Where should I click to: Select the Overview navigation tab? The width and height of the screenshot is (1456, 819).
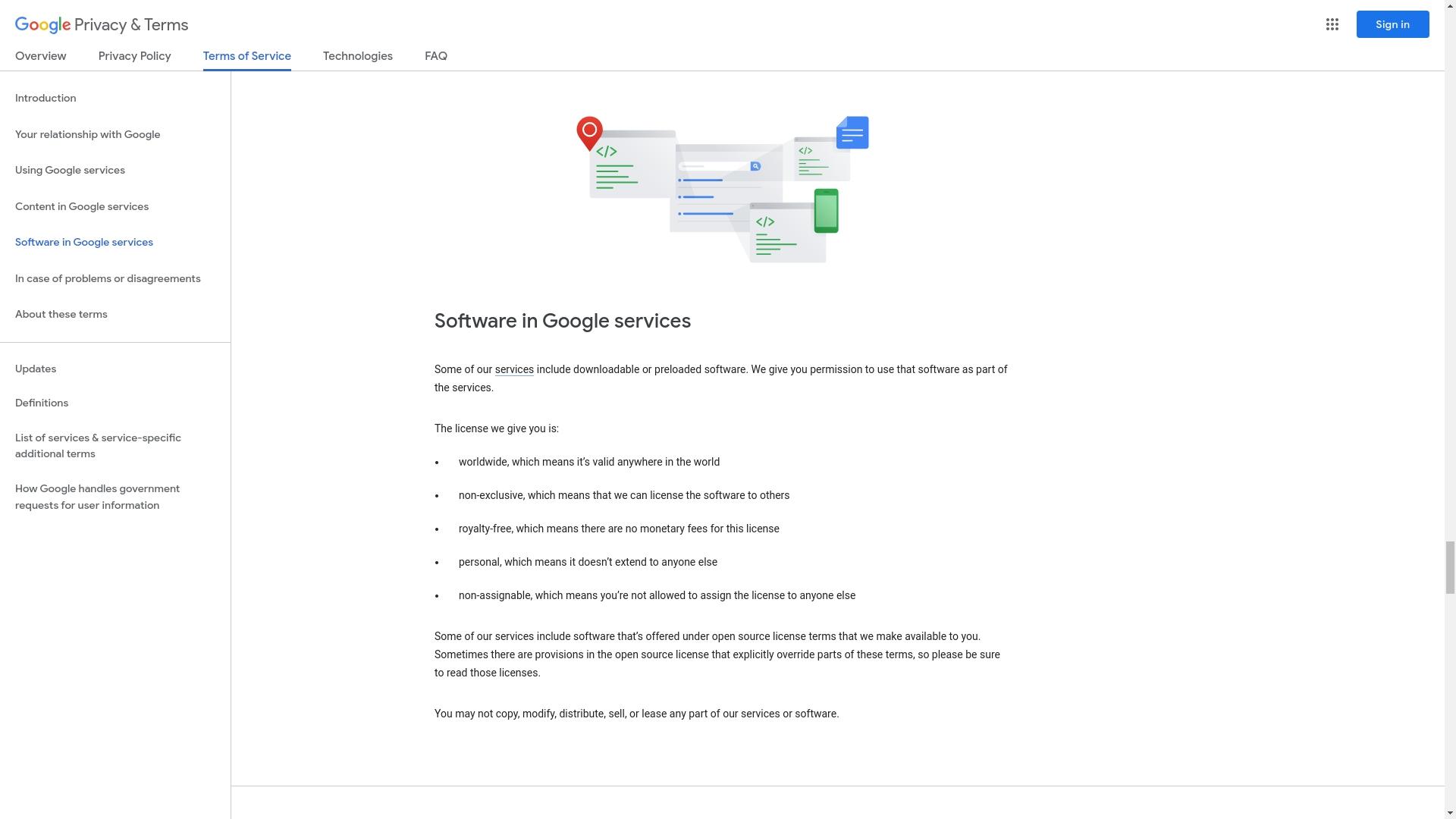coord(40,55)
